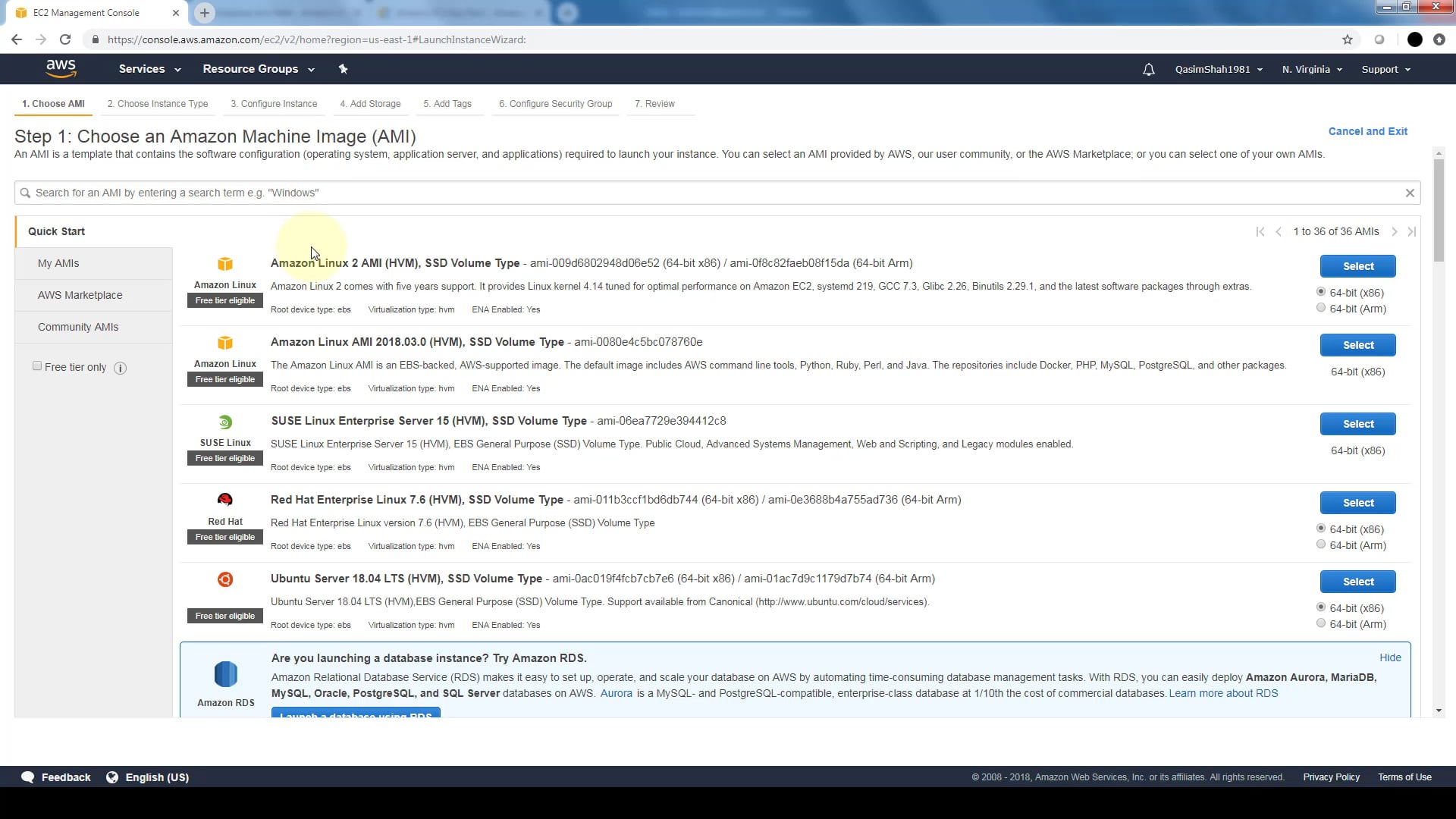This screenshot has width=1456, height=819.
Task: Click the Amazon Linux 2 AMI cube icon
Action: (224, 264)
